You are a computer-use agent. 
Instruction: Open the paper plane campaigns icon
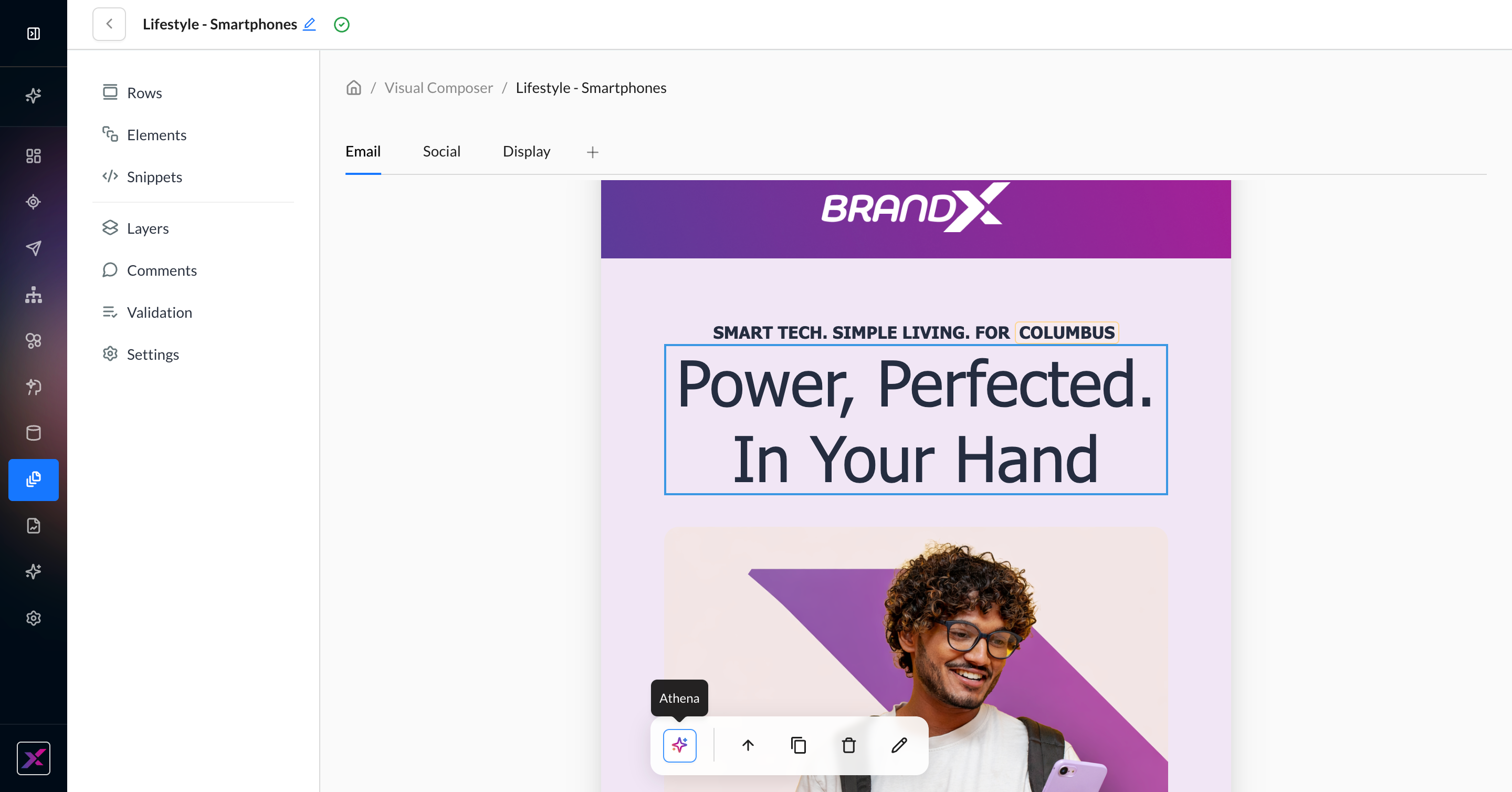[34, 248]
